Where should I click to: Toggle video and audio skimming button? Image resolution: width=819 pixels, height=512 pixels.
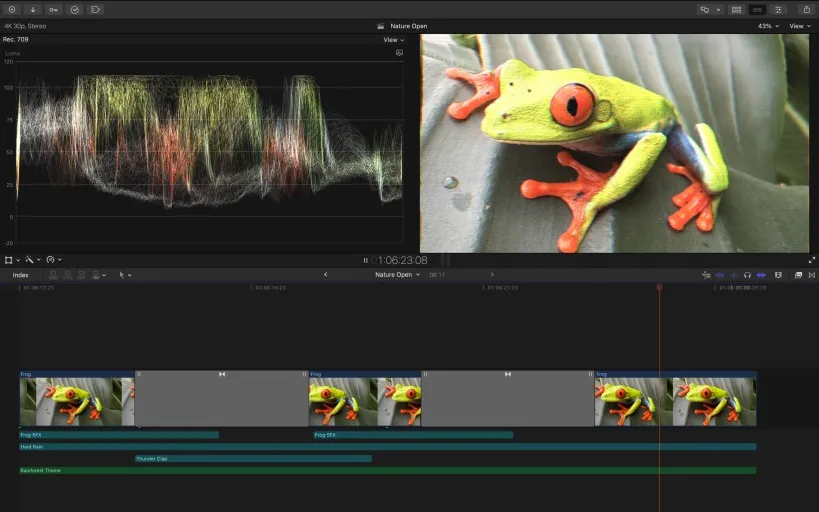coord(720,275)
